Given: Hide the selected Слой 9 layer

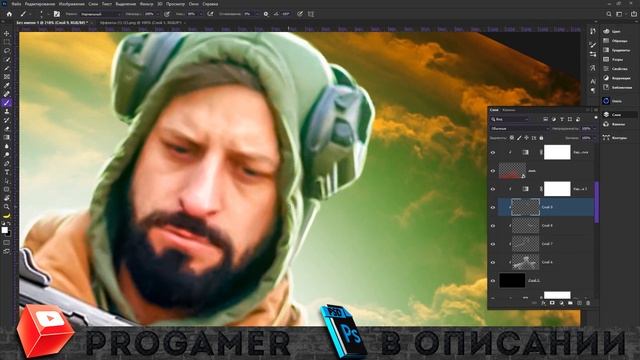Looking at the screenshot, I should (x=493, y=207).
